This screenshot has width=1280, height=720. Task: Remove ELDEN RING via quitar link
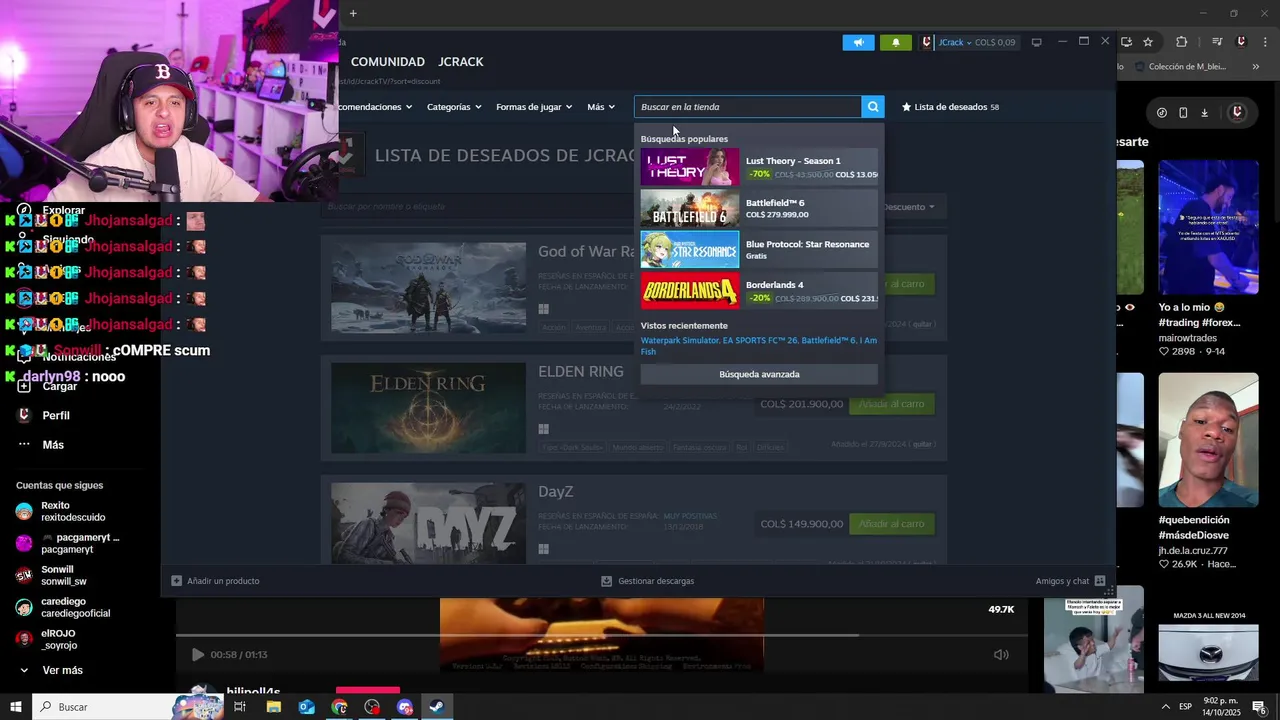(923, 444)
